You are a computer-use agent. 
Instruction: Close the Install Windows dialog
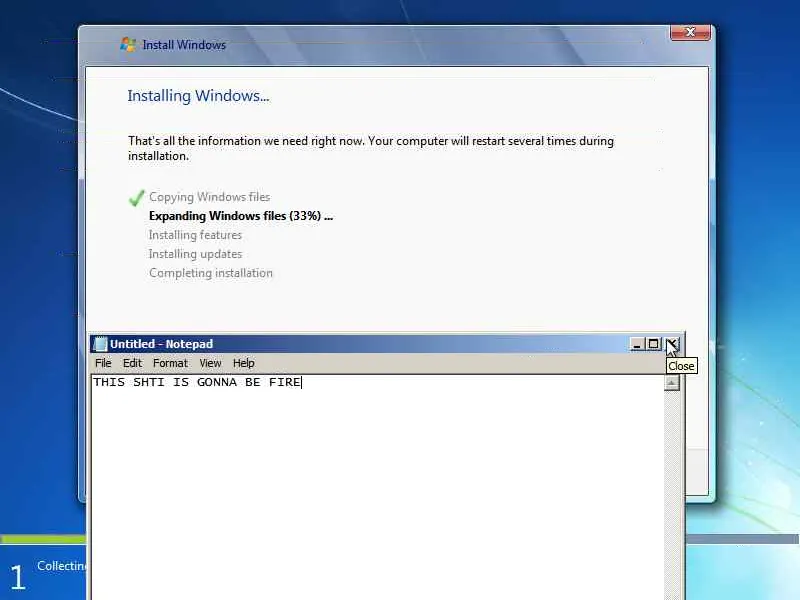pos(690,33)
